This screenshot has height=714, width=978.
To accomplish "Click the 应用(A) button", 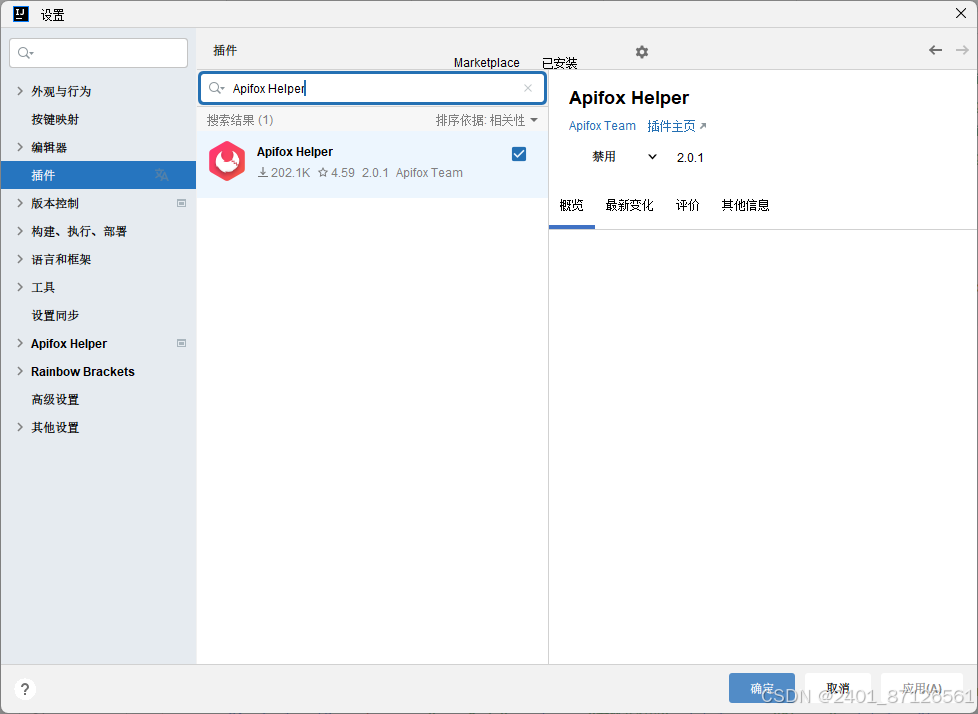I will (922, 688).
